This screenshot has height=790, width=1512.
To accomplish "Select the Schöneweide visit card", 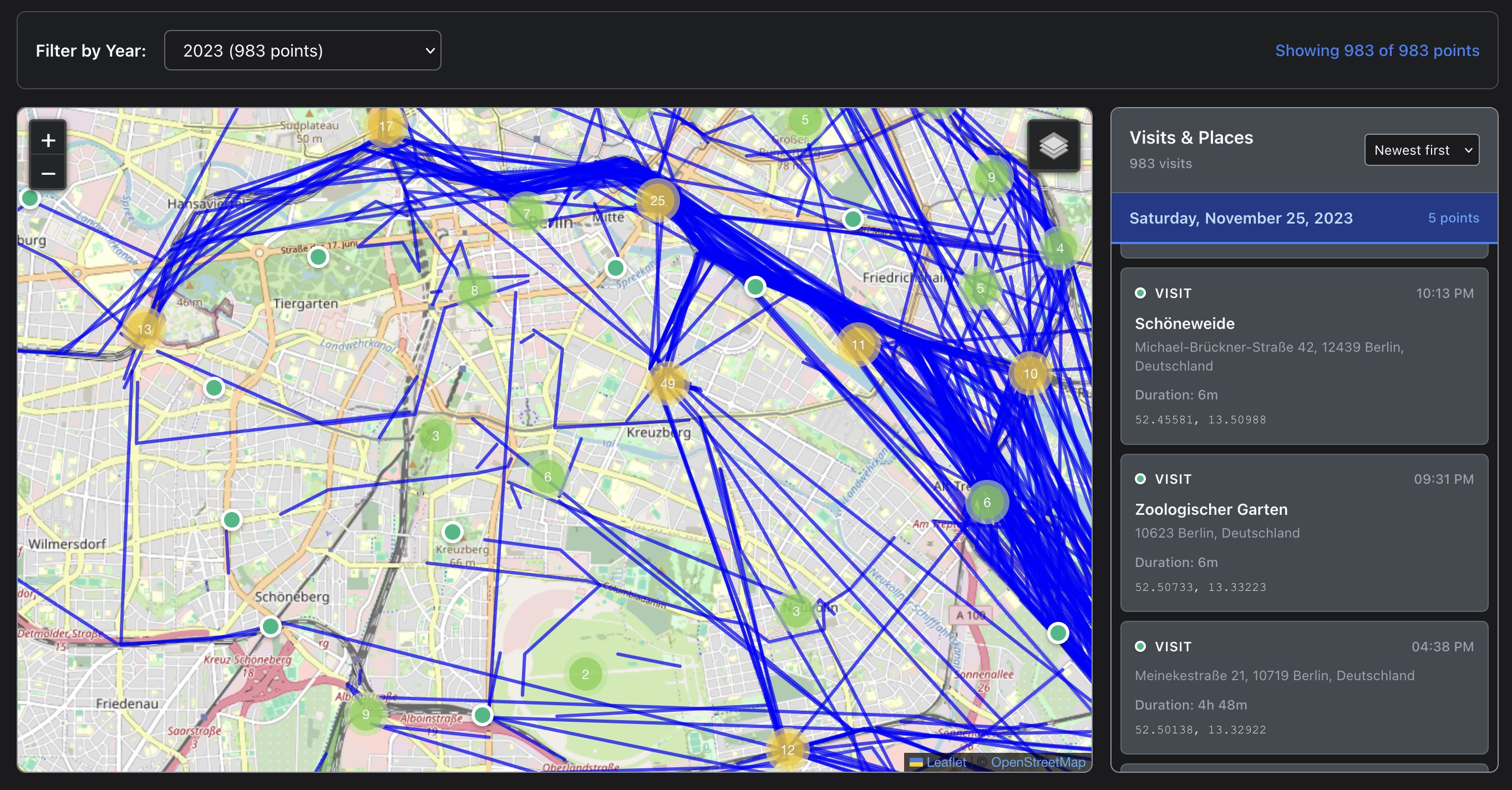I will pyautogui.click(x=1303, y=356).
